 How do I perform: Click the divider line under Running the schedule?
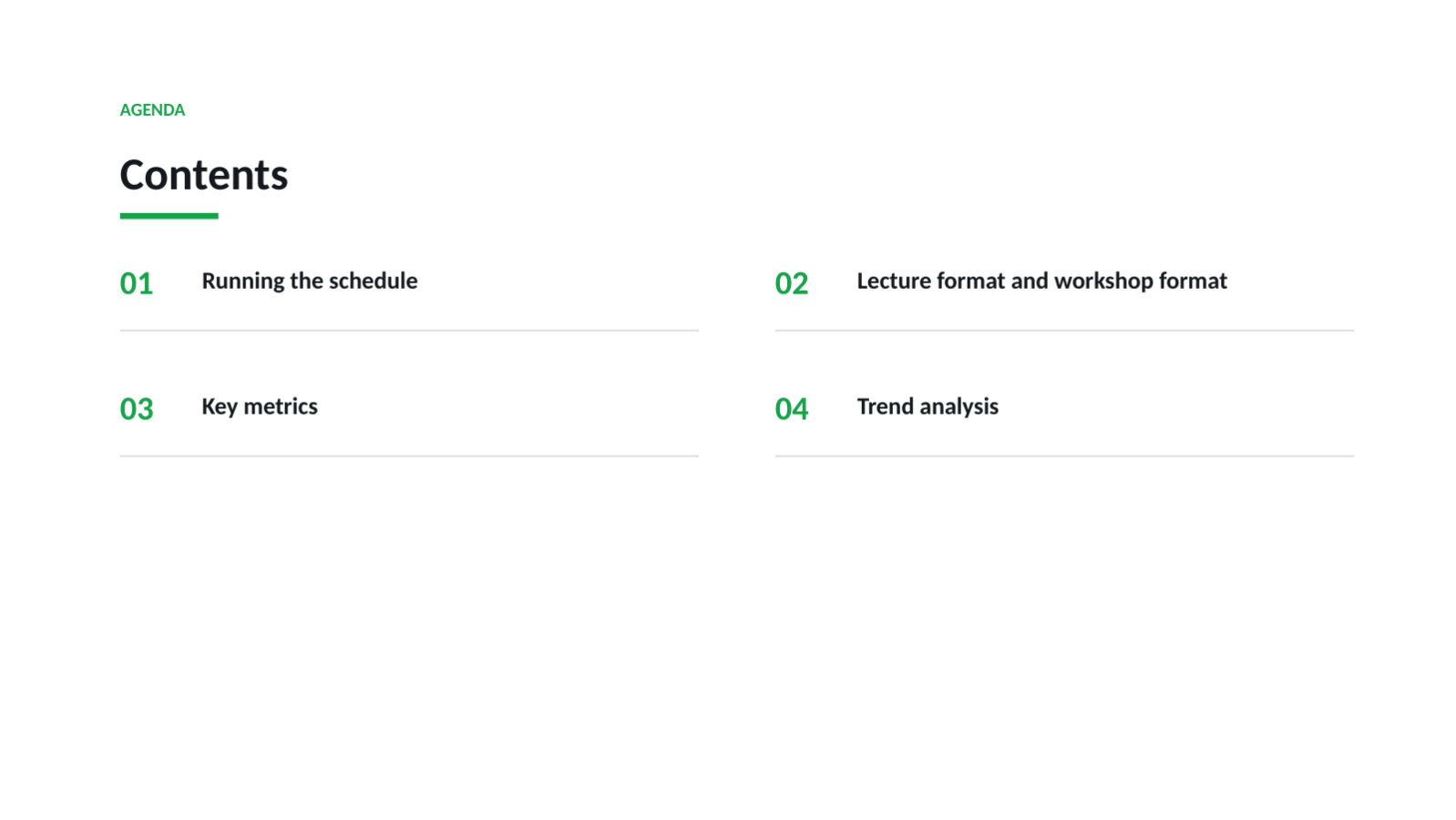point(409,331)
